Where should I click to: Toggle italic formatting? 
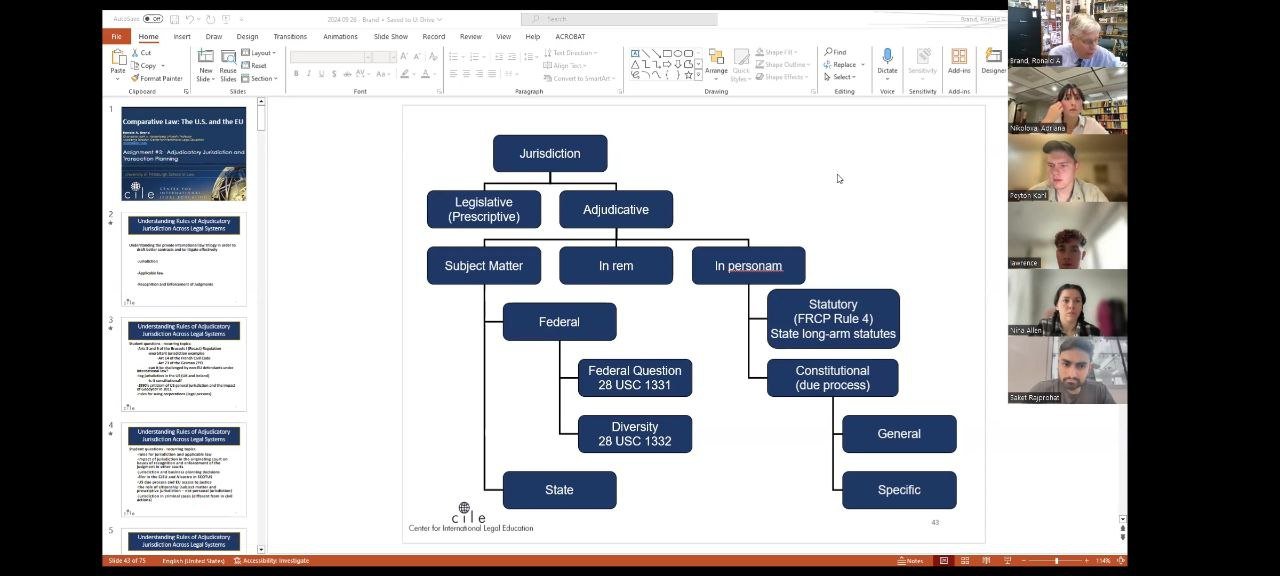308,74
